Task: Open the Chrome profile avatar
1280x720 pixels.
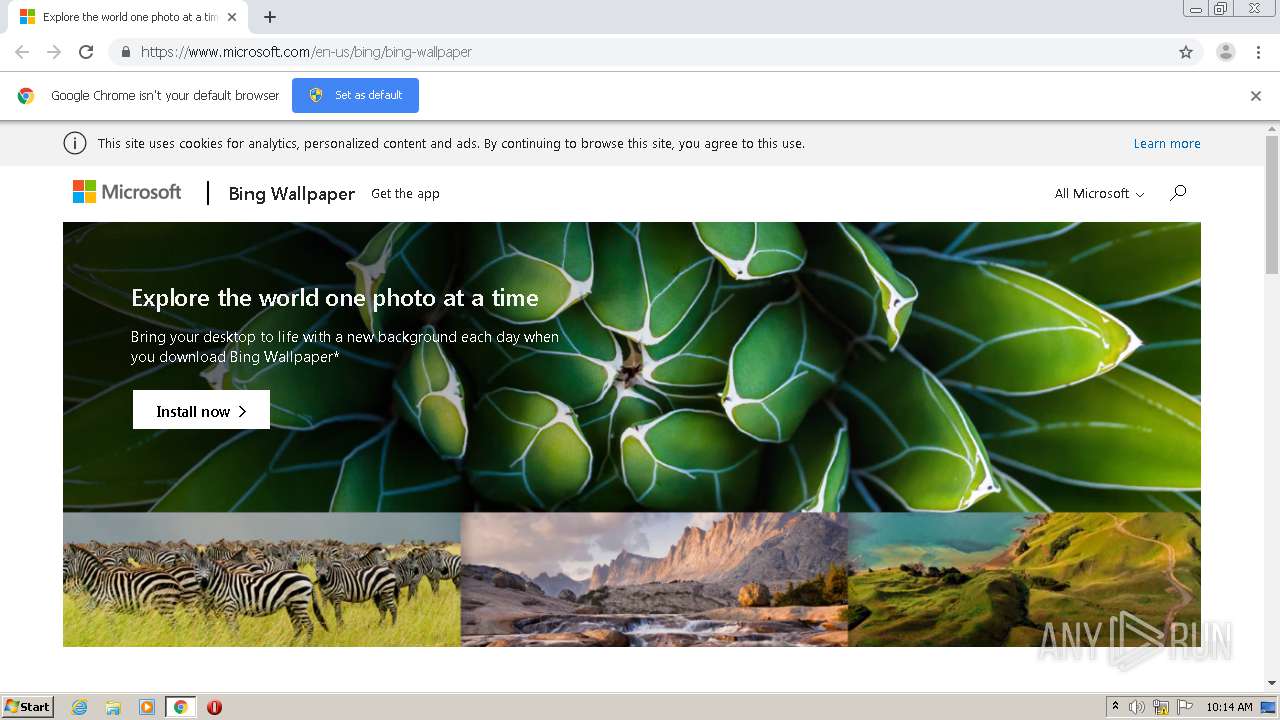Action: (1226, 52)
